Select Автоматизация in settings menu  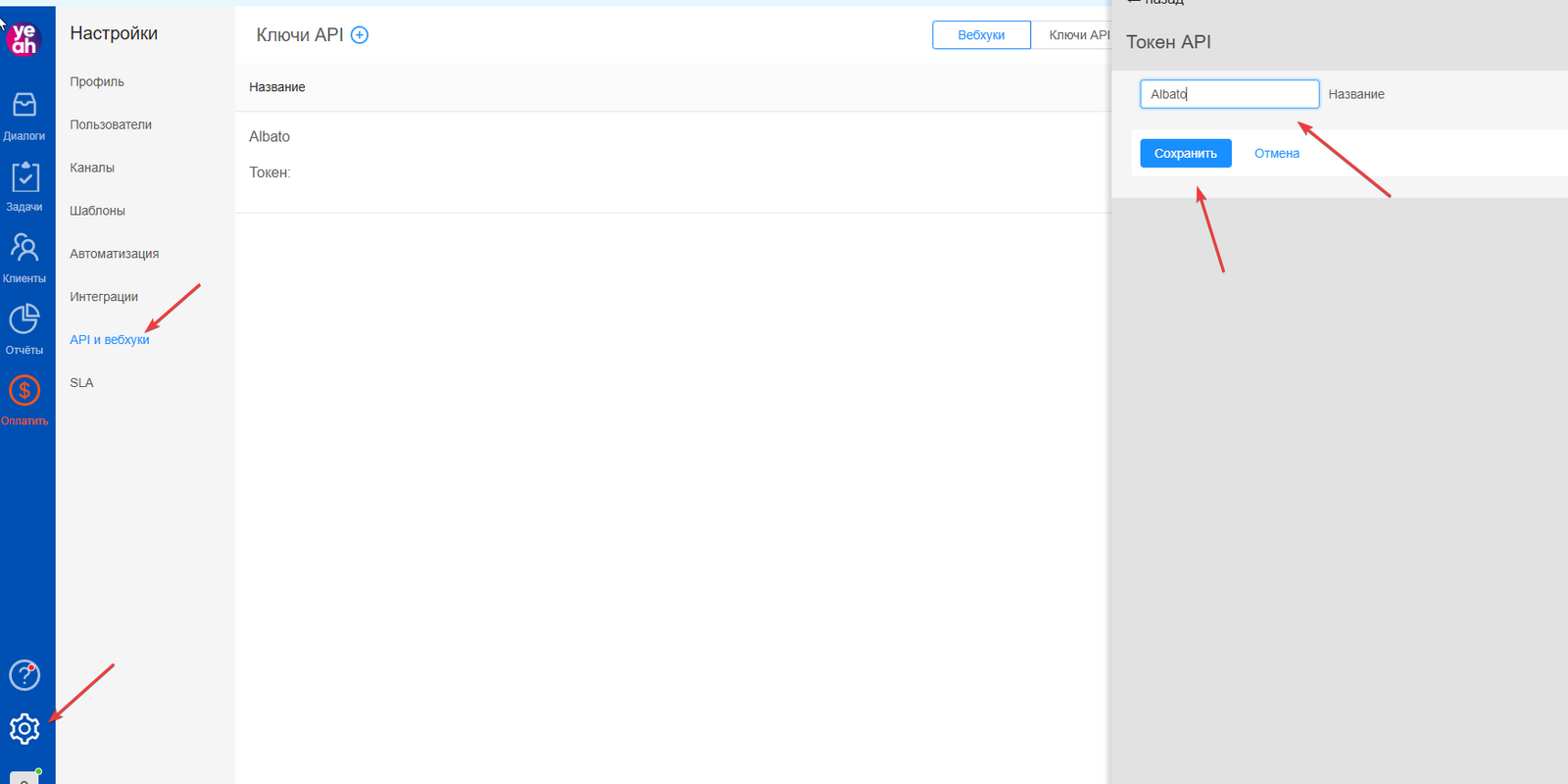coord(114,254)
